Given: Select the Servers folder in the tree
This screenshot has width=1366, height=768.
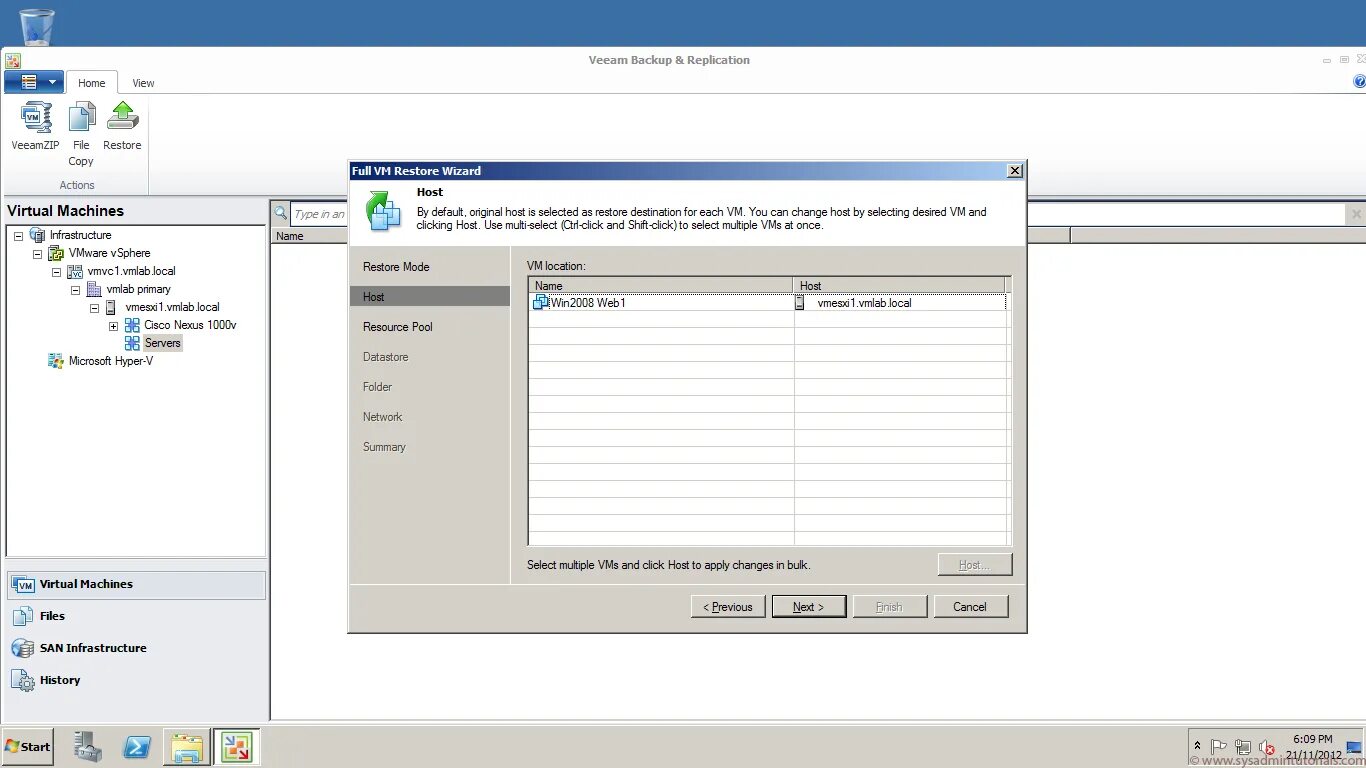Looking at the screenshot, I should pos(163,343).
